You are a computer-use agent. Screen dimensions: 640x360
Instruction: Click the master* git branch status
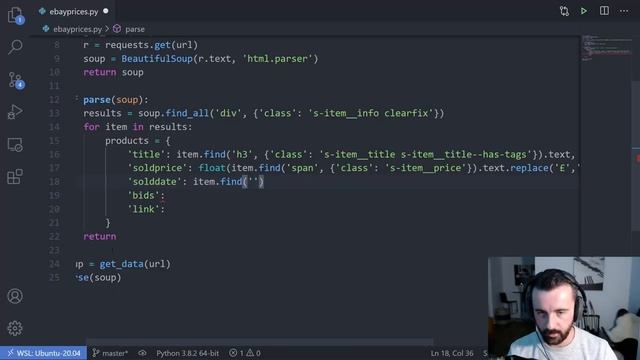pos(110,353)
